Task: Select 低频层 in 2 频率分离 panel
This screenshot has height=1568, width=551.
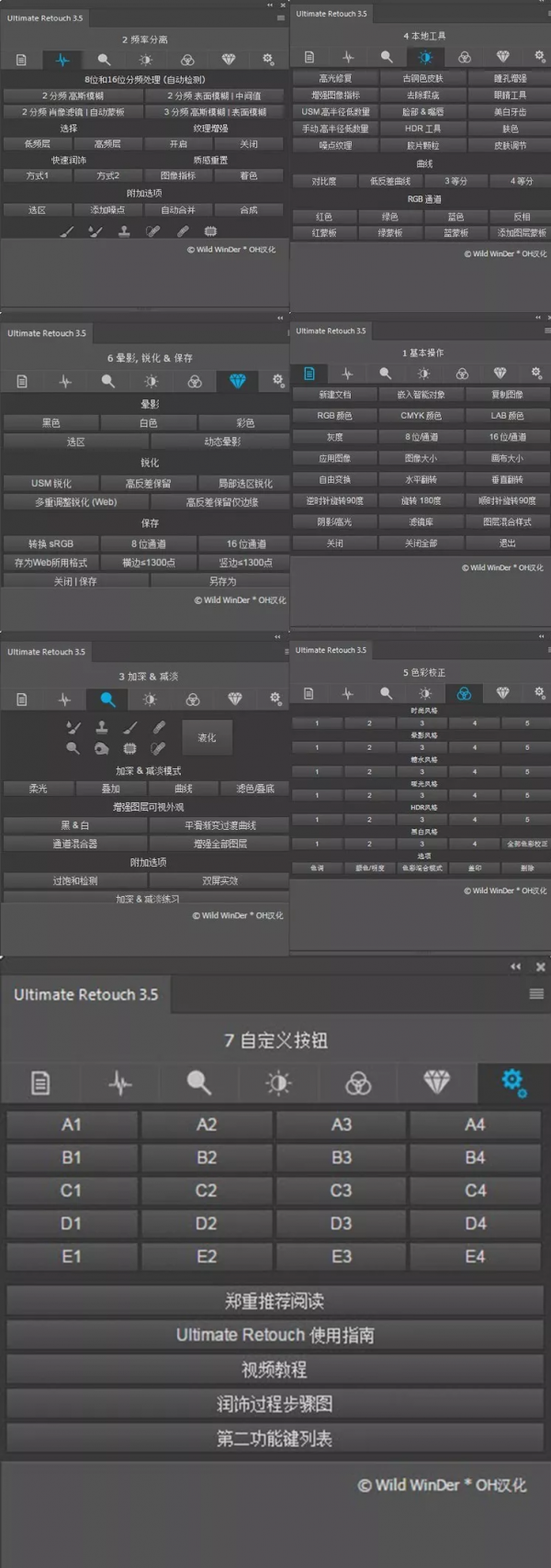Action: (x=38, y=144)
